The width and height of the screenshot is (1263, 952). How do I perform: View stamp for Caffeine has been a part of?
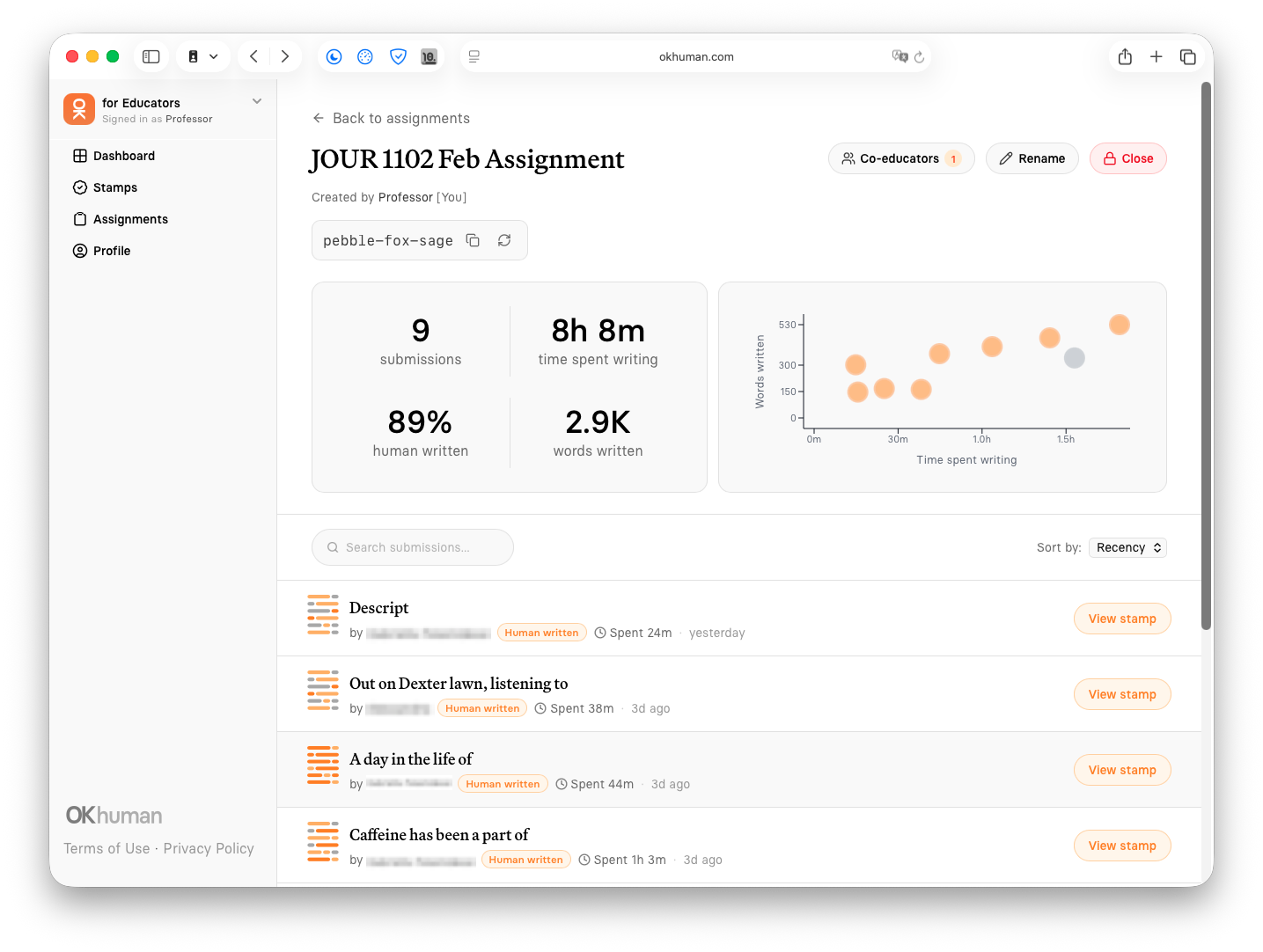(1122, 846)
